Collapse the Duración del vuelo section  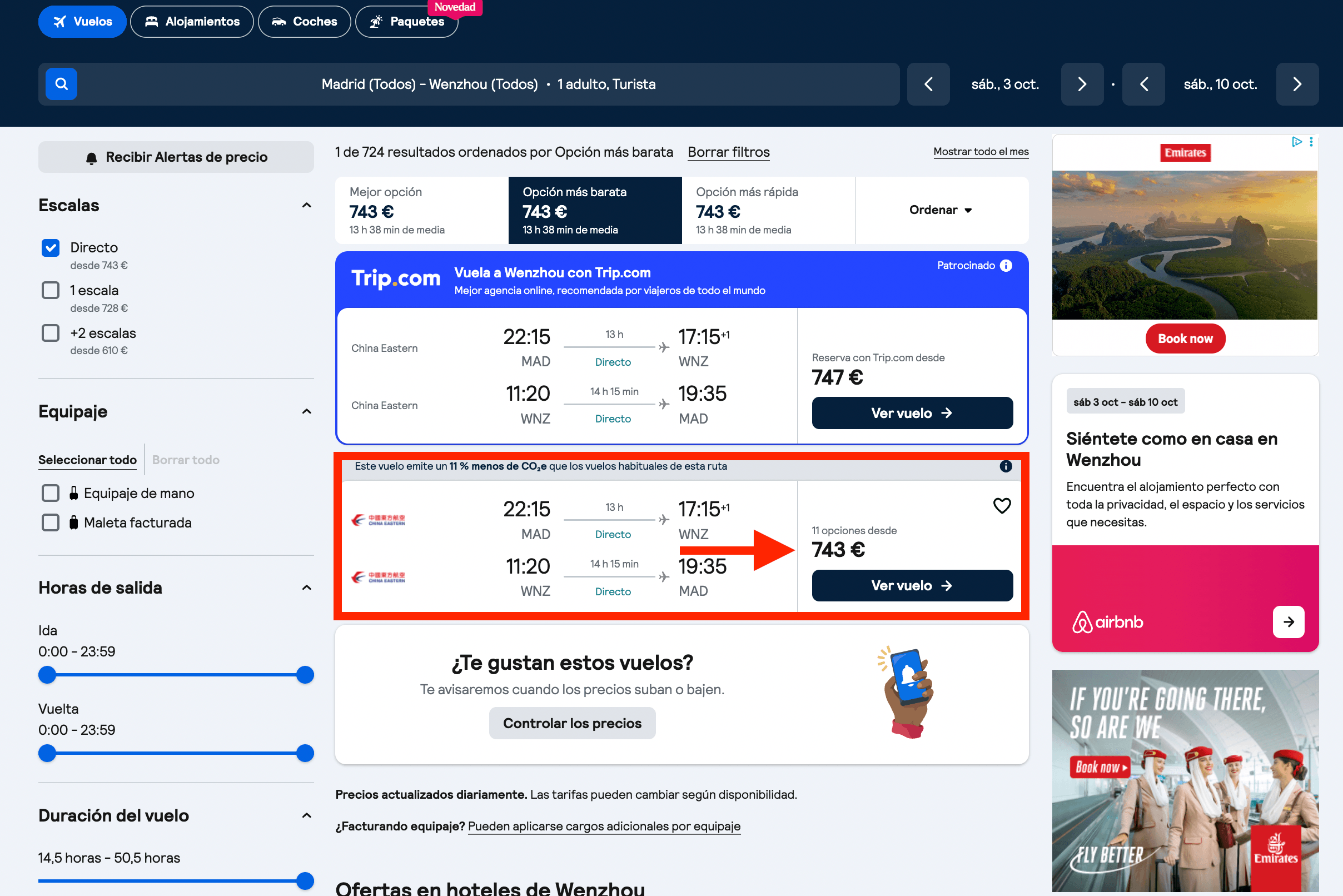click(306, 815)
